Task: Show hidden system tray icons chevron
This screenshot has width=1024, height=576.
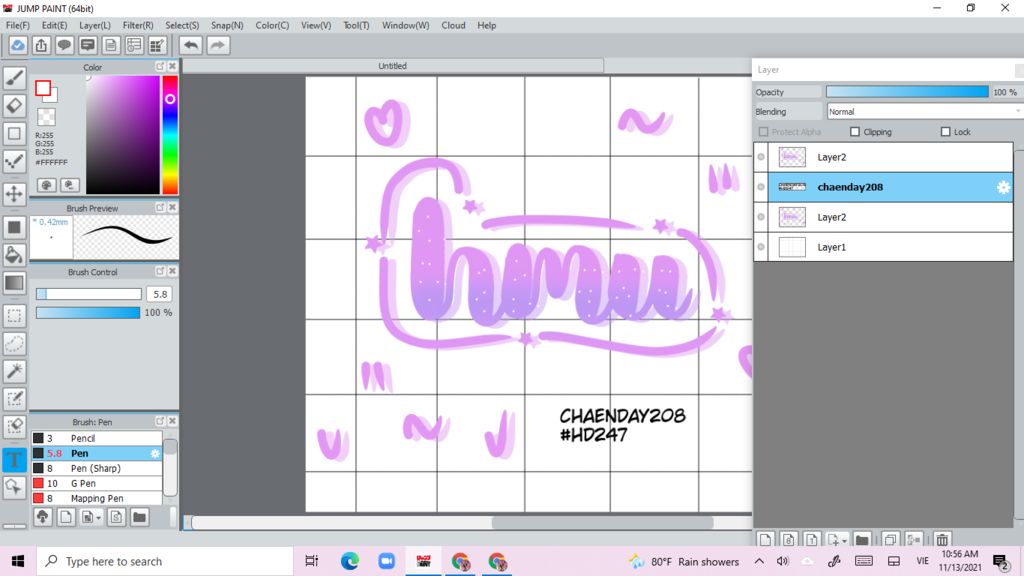Action: coord(759,561)
